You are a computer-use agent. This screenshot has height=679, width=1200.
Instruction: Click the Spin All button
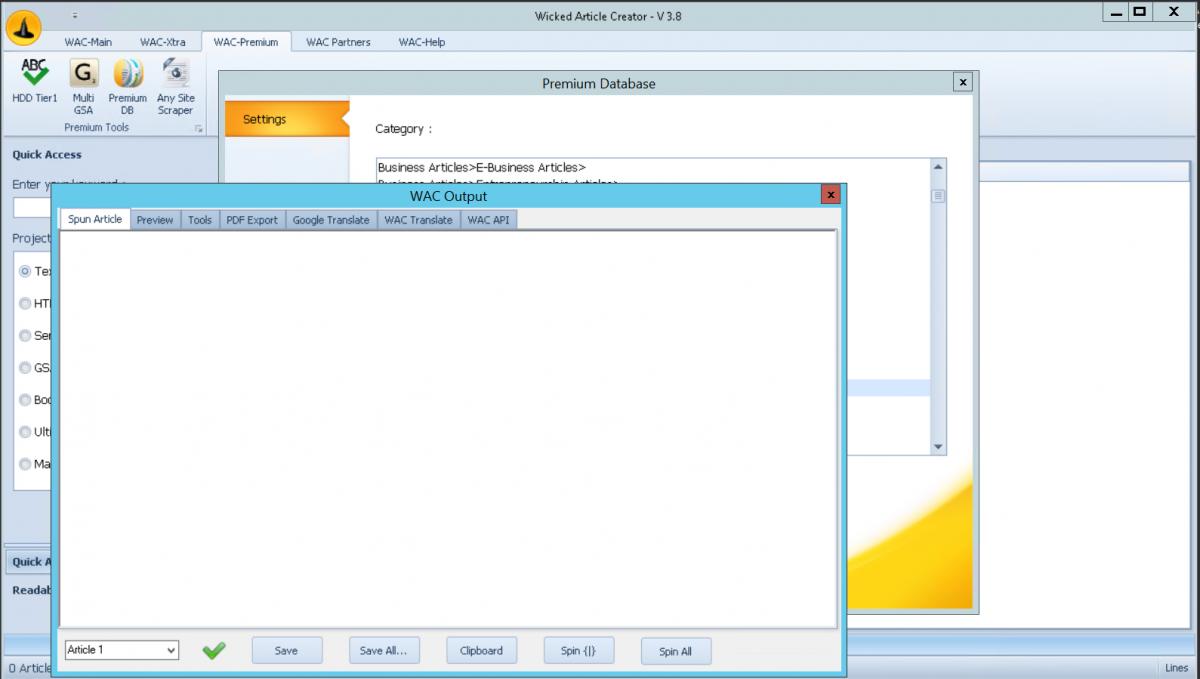coord(675,652)
